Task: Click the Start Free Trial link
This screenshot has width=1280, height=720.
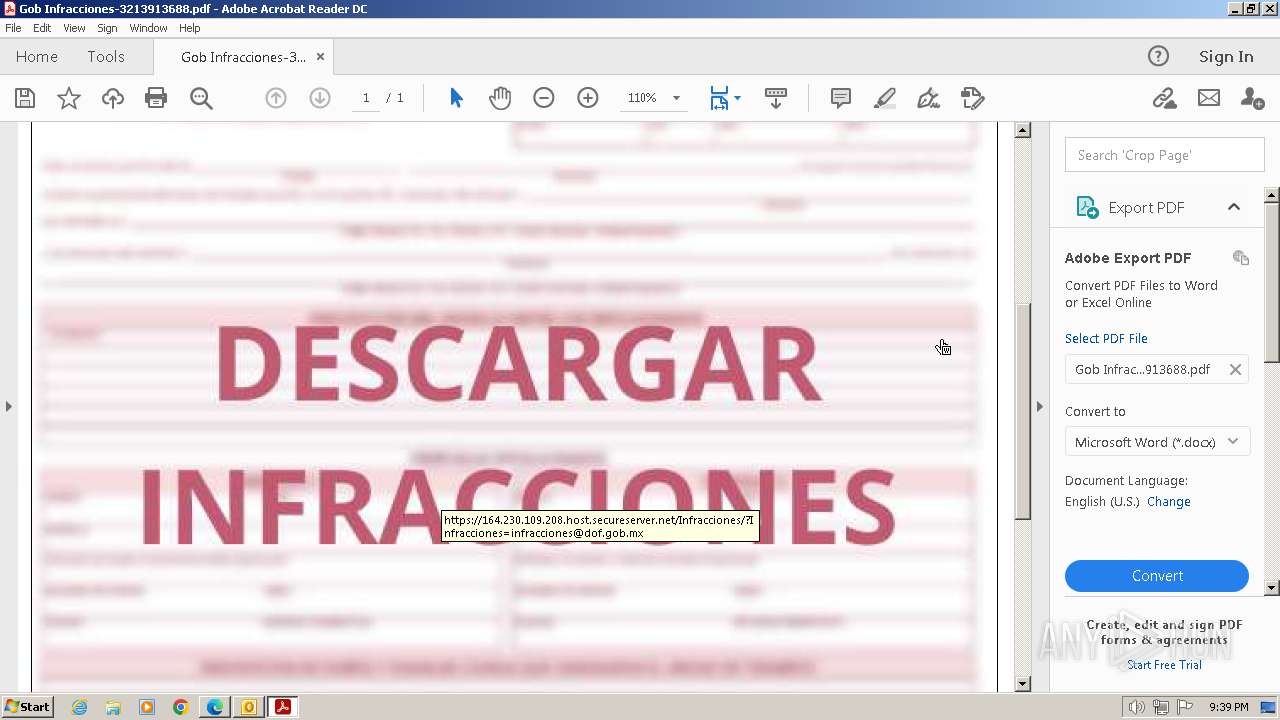Action: pos(1164,665)
